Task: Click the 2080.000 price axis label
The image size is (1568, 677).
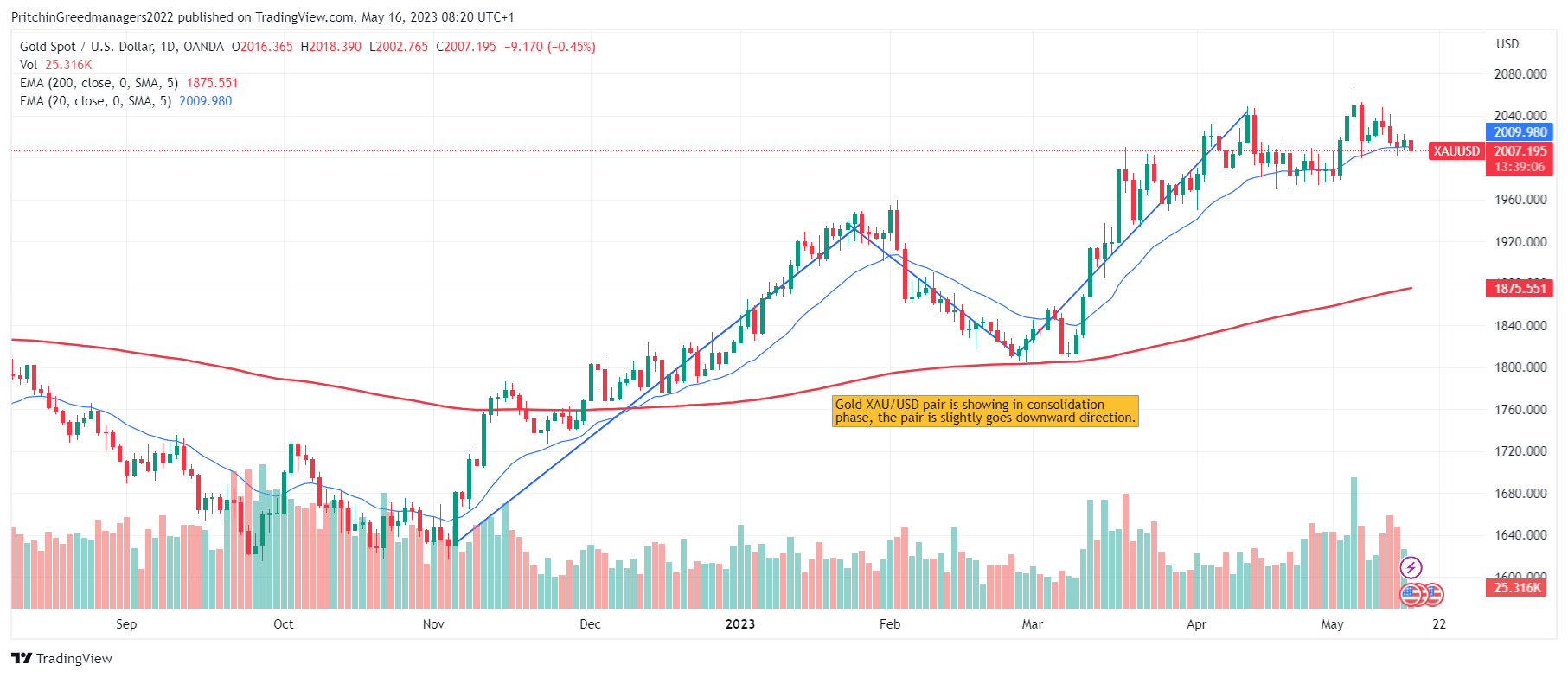Action: click(x=1520, y=74)
